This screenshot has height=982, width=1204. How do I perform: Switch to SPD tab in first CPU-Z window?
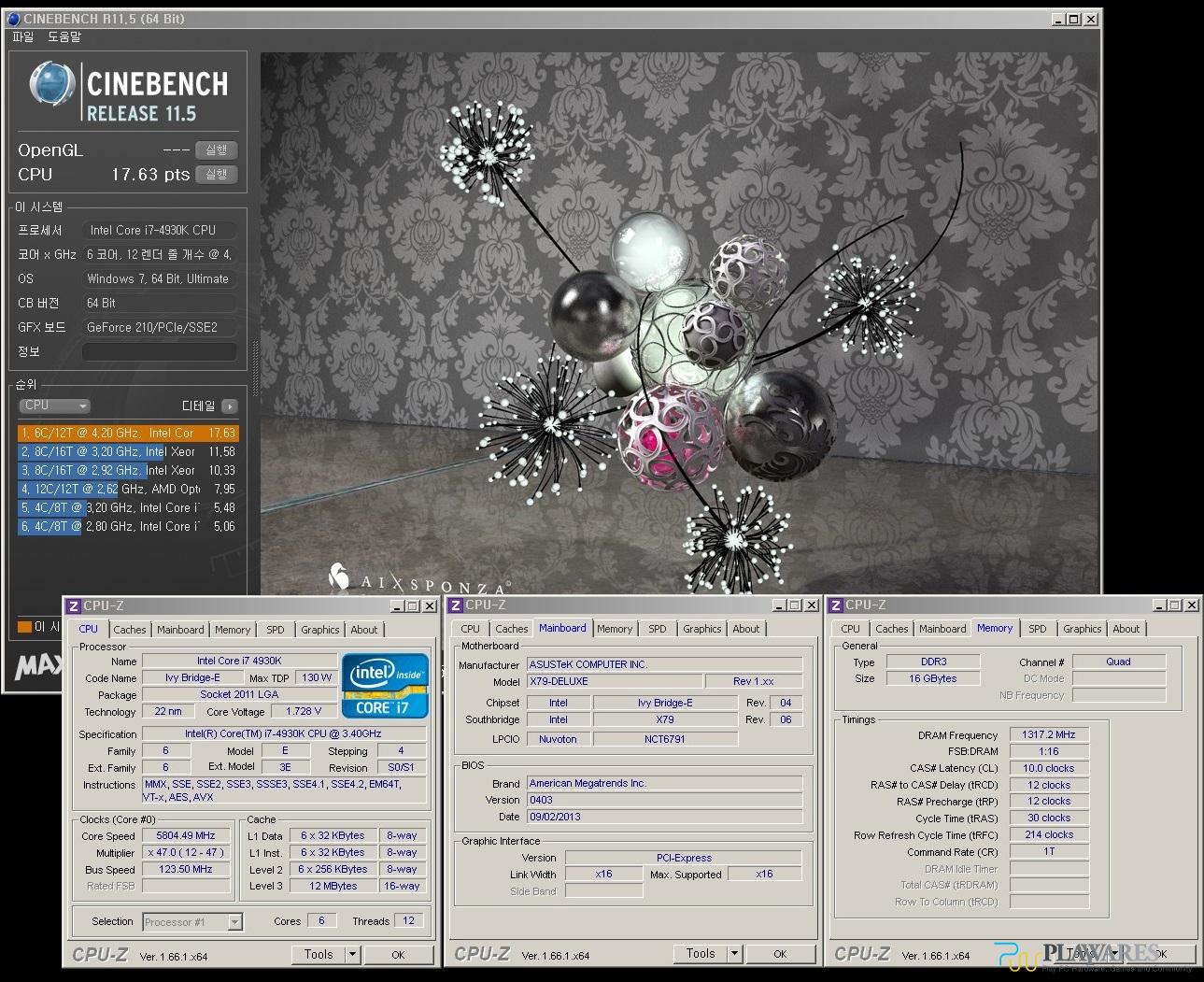point(276,630)
